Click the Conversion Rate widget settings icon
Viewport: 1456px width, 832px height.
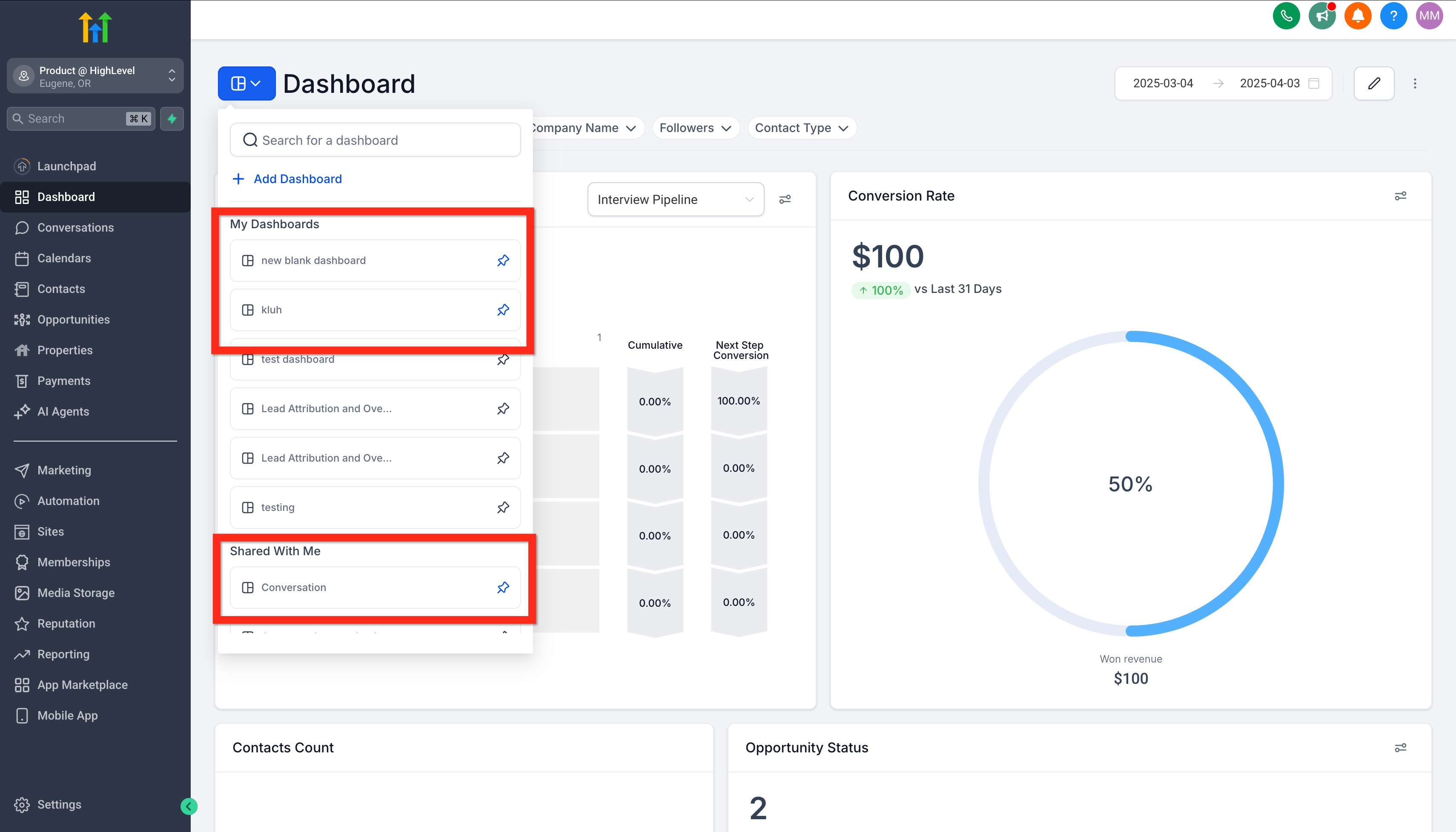(x=1400, y=196)
